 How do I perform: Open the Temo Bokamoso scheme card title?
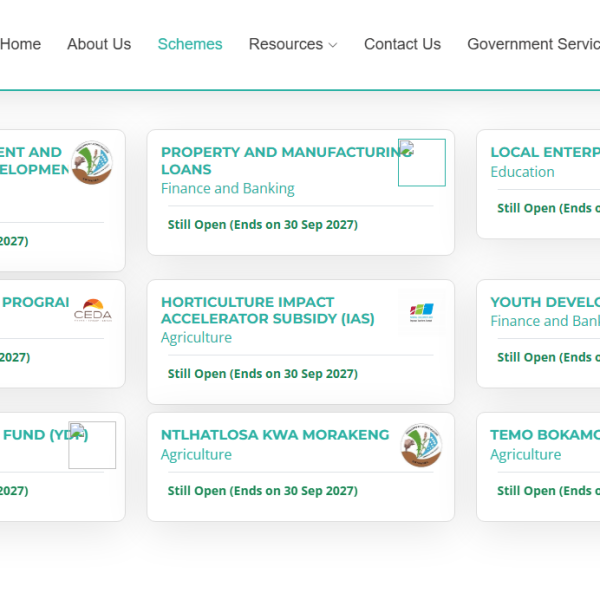(x=545, y=435)
